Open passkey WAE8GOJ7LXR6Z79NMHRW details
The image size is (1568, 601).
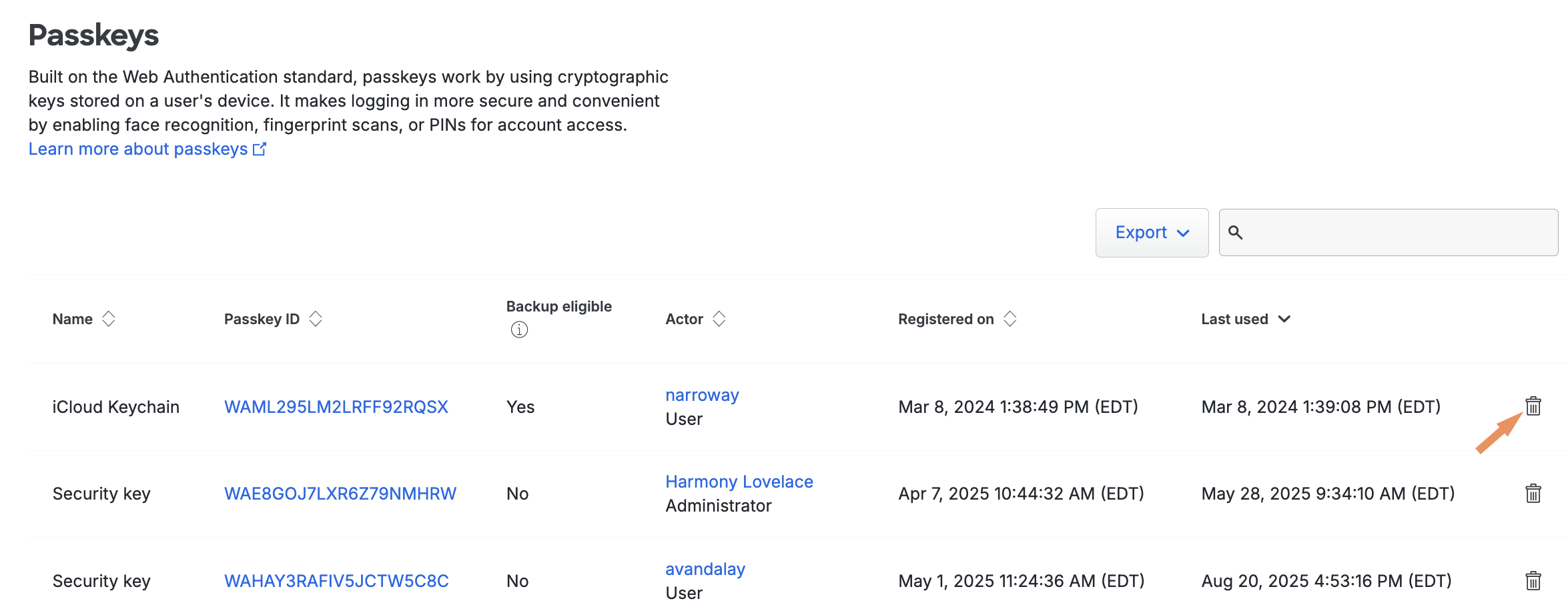(x=340, y=494)
